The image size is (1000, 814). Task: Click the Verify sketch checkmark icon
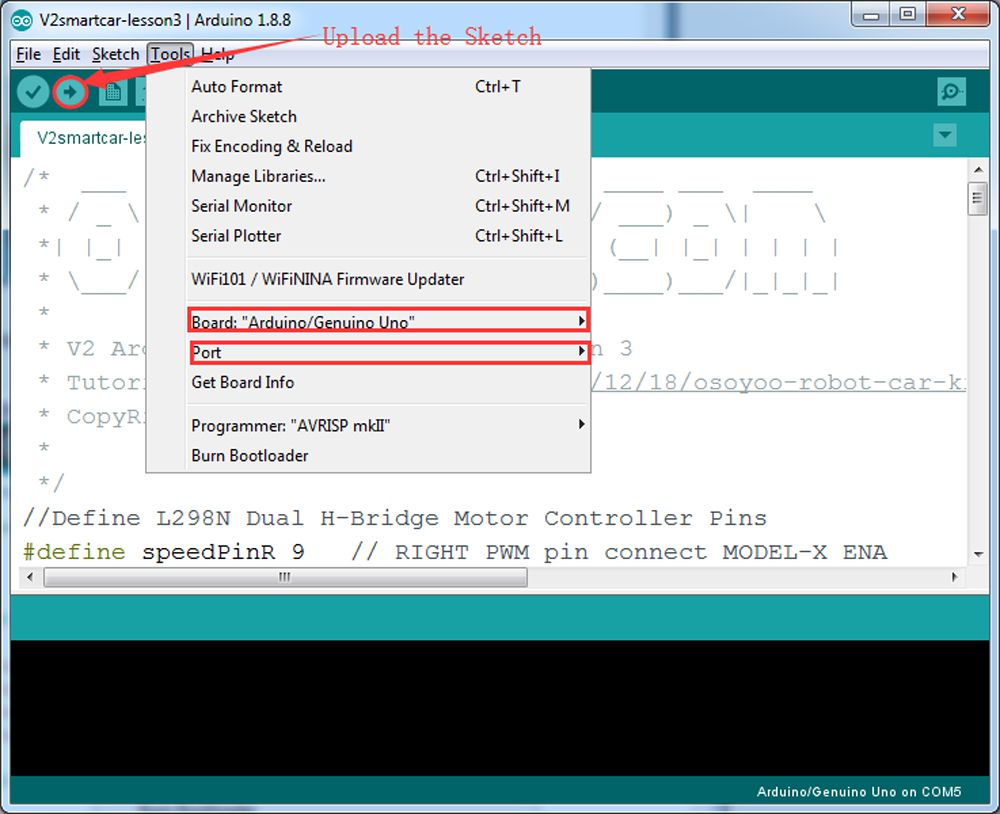click(33, 92)
